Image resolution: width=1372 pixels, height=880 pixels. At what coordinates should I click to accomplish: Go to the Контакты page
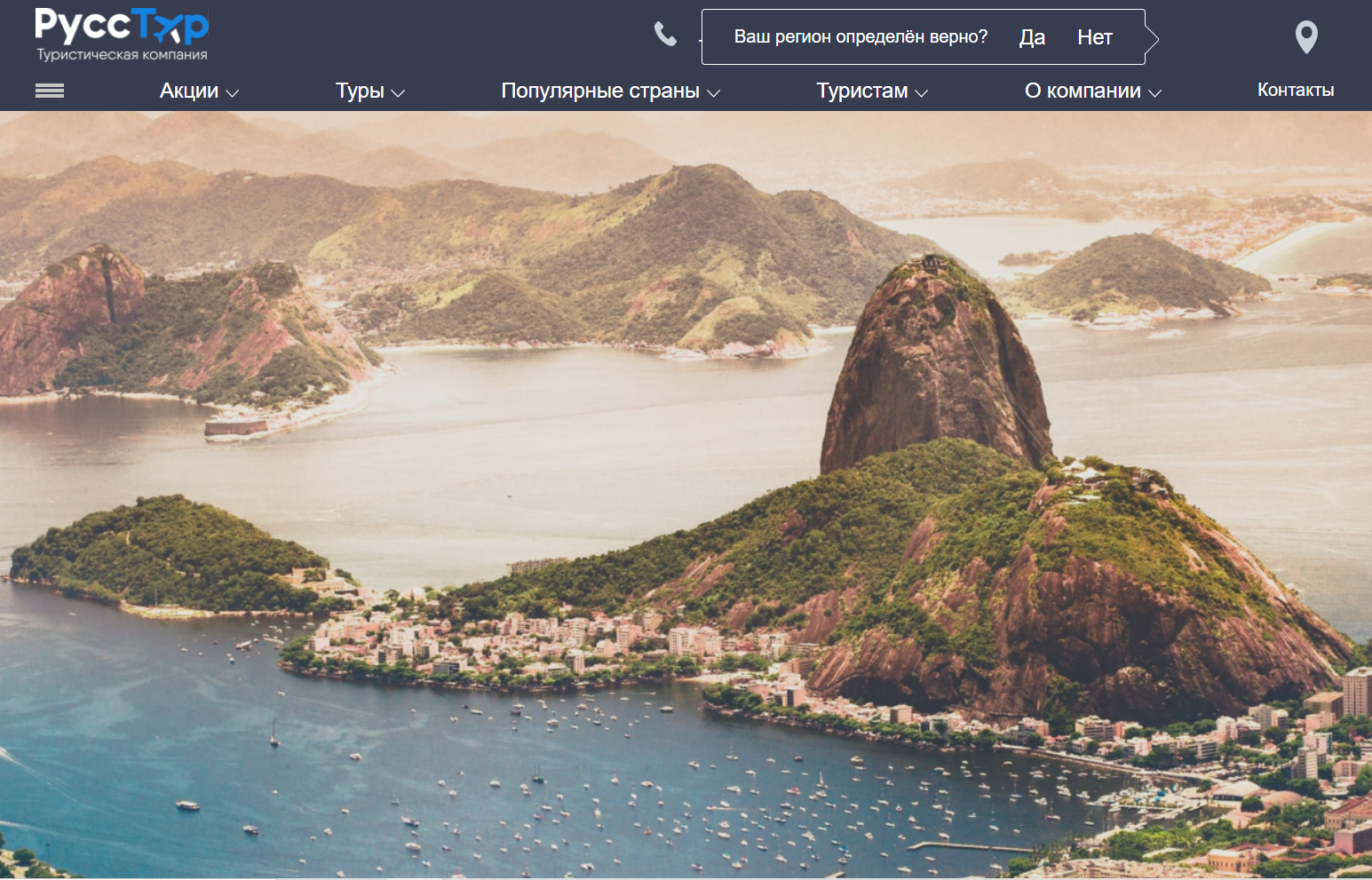click(1296, 90)
